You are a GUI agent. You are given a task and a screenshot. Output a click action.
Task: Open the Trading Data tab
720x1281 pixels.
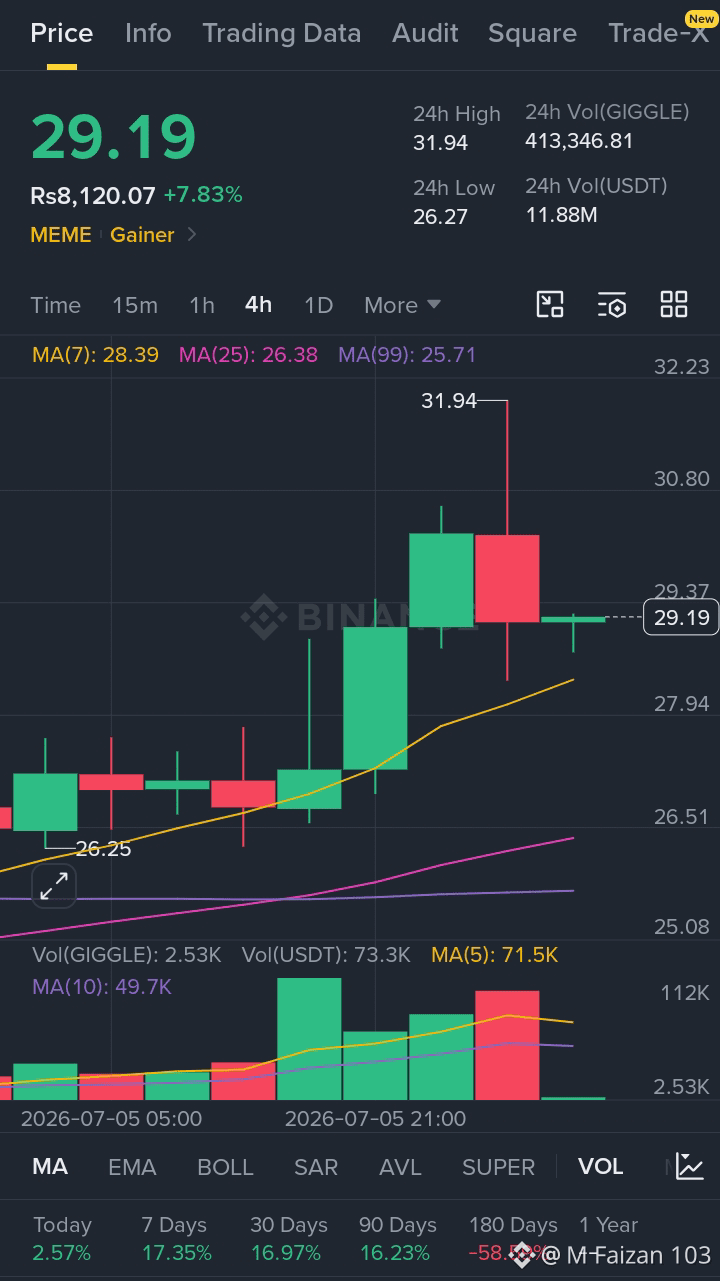point(281,33)
